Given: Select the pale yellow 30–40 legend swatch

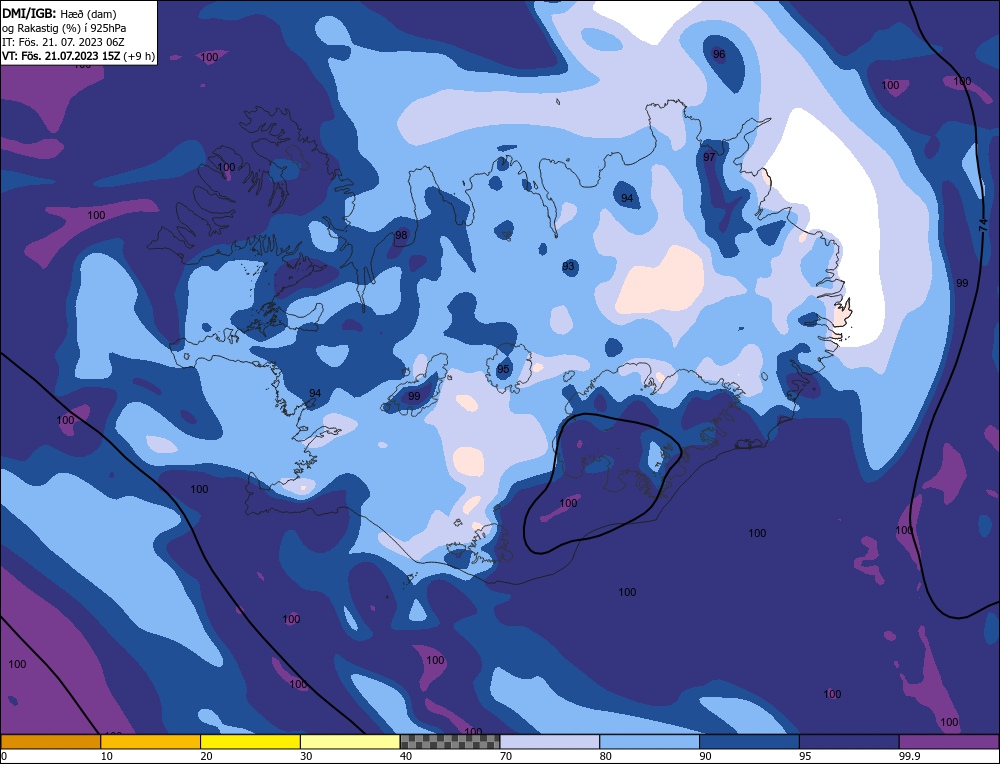Looking at the screenshot, I should tap(350, 742).
